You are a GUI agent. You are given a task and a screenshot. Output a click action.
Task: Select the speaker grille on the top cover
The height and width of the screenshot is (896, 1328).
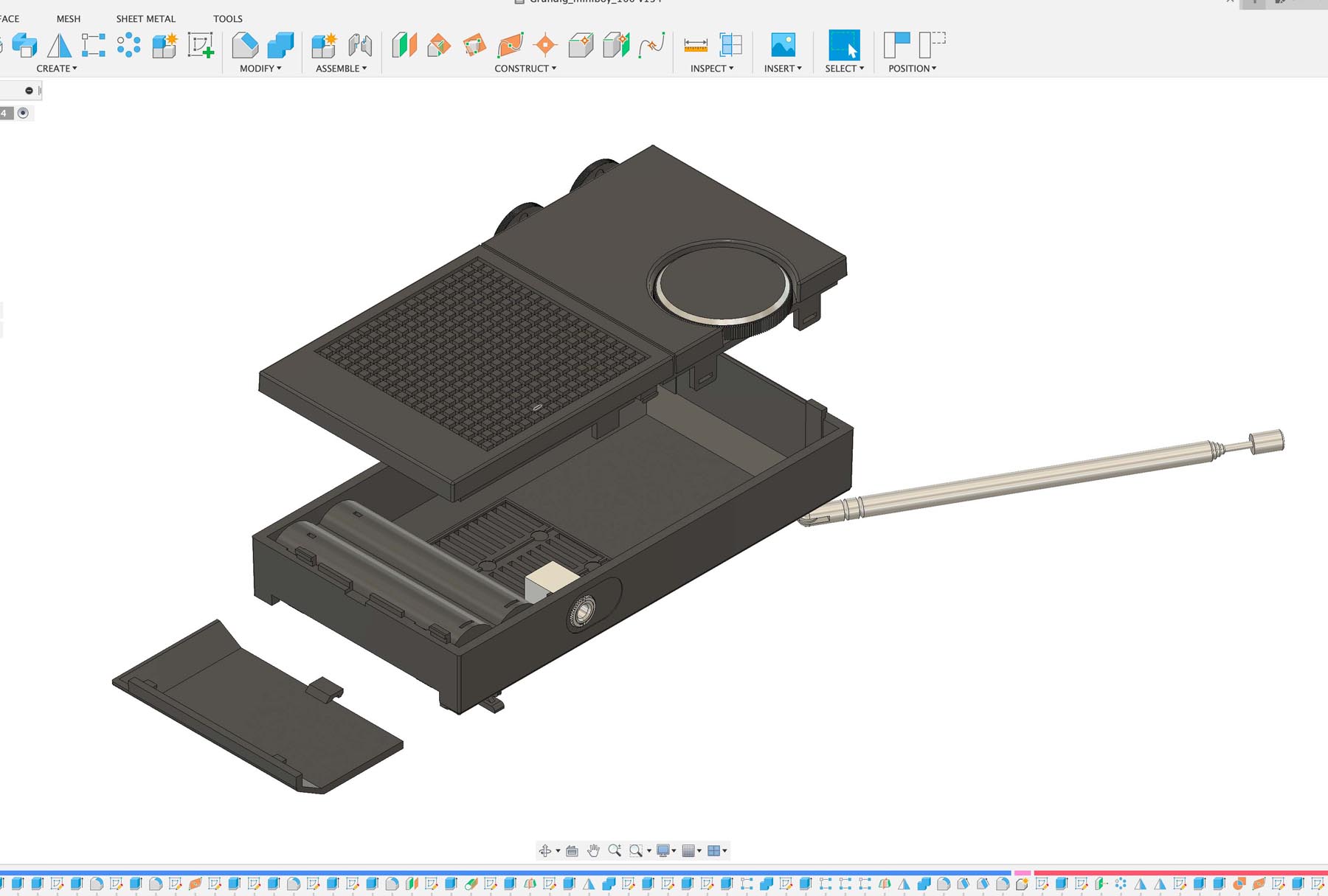483,353
